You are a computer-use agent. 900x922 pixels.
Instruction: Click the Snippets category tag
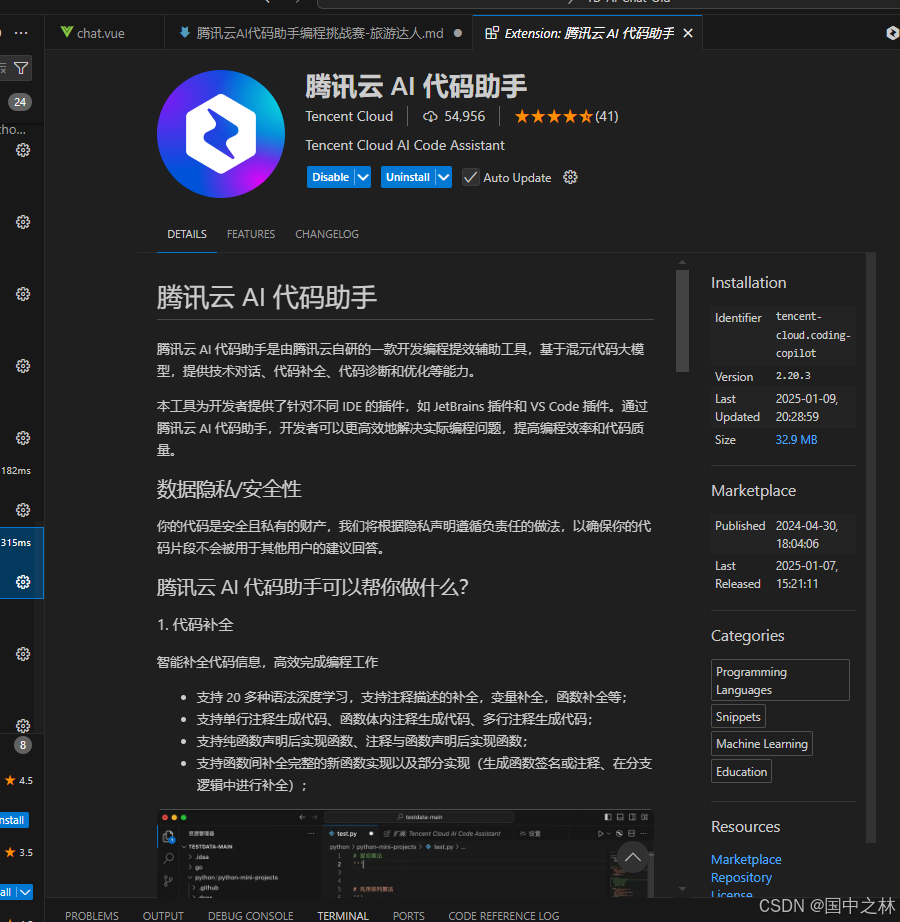click(x=738, y=717)
